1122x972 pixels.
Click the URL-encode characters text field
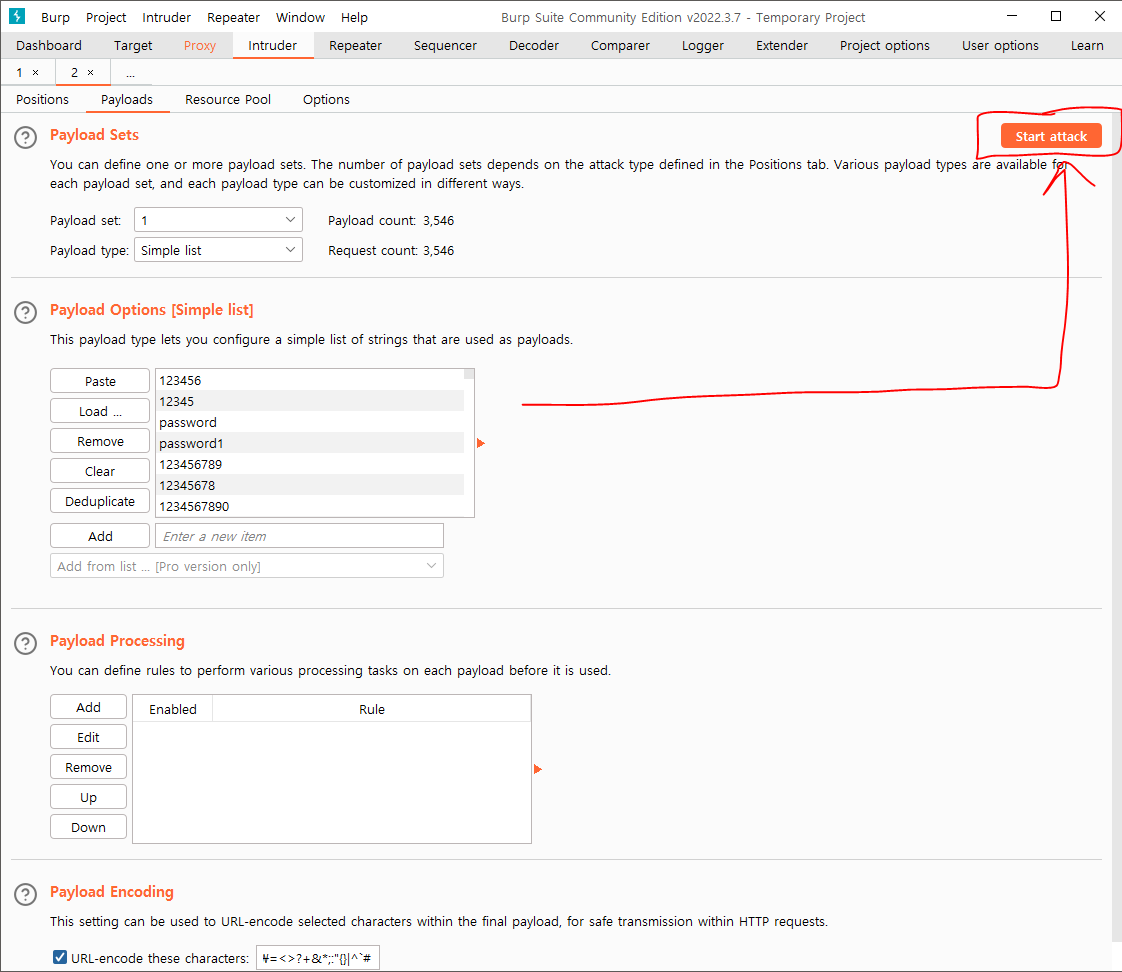318,958
